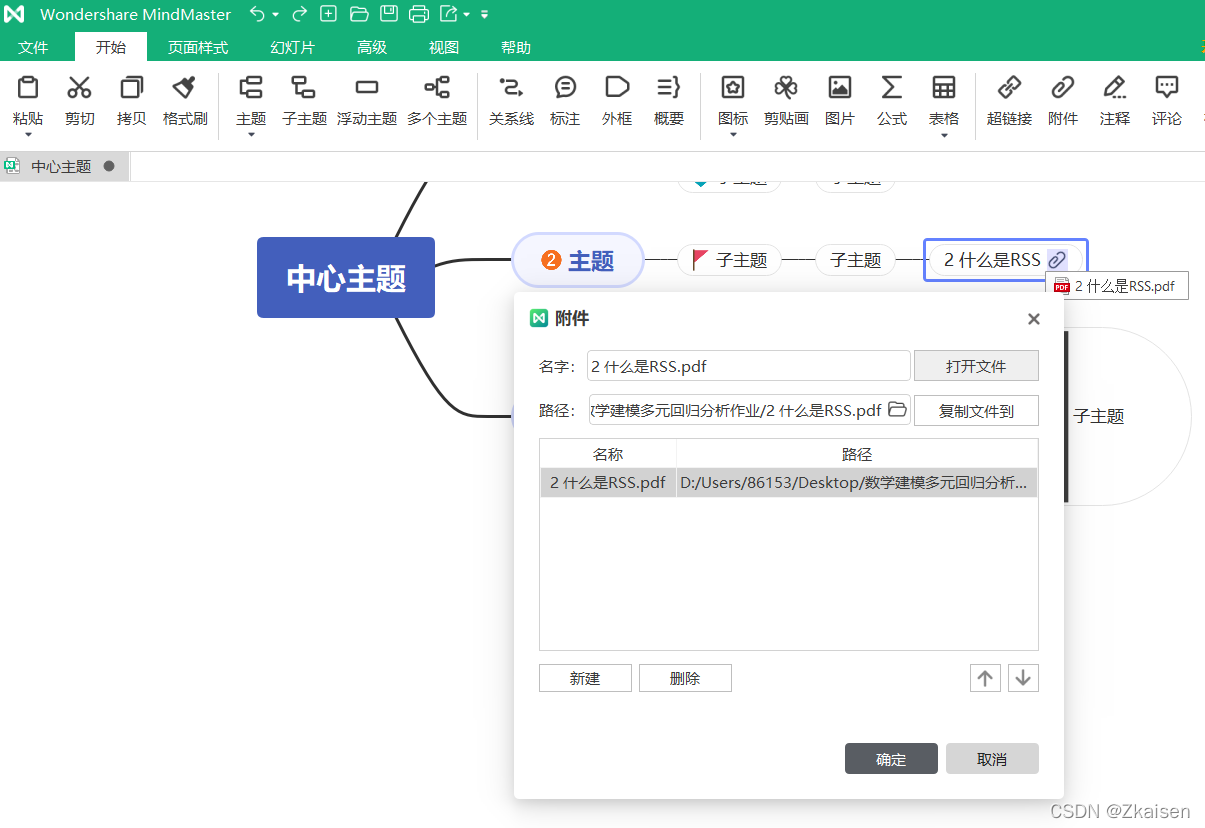Image resolution: width=1205 pixels, height=828 pixels.
Task: Add a Floating Topic (浮动主题)
Action: click(x=367, y=101)
